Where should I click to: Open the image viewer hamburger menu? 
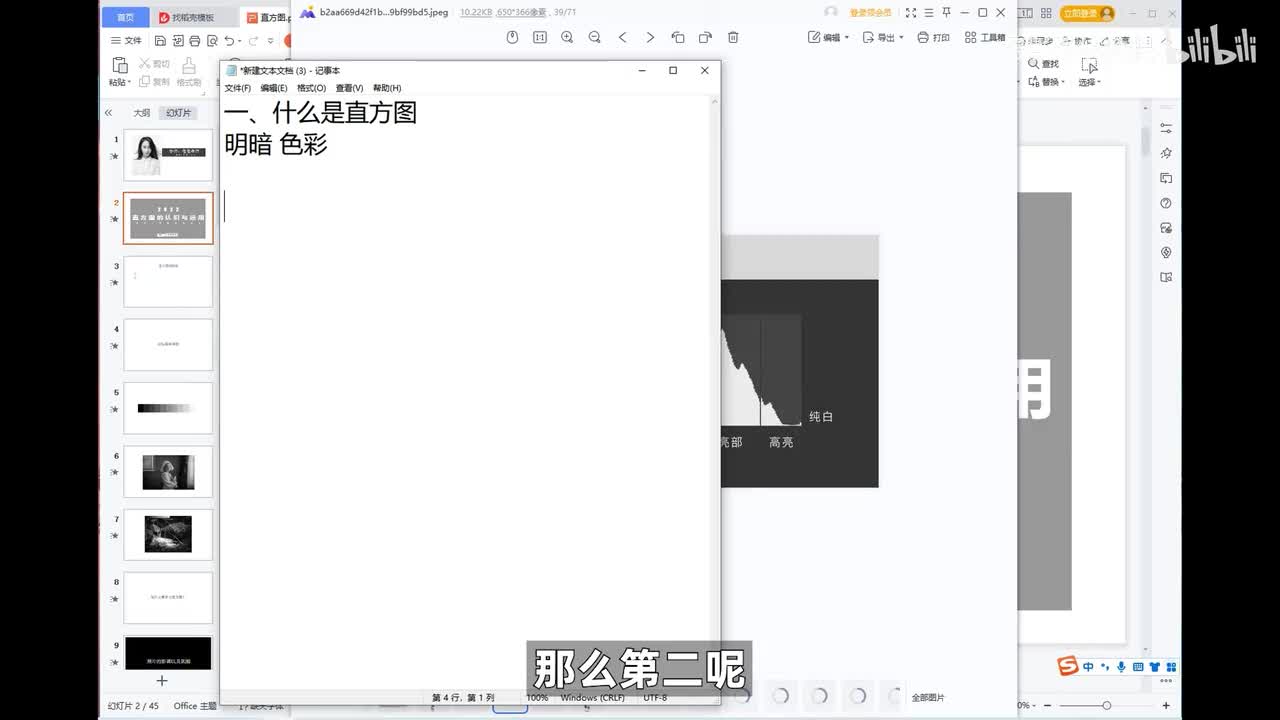coord(929,13)
